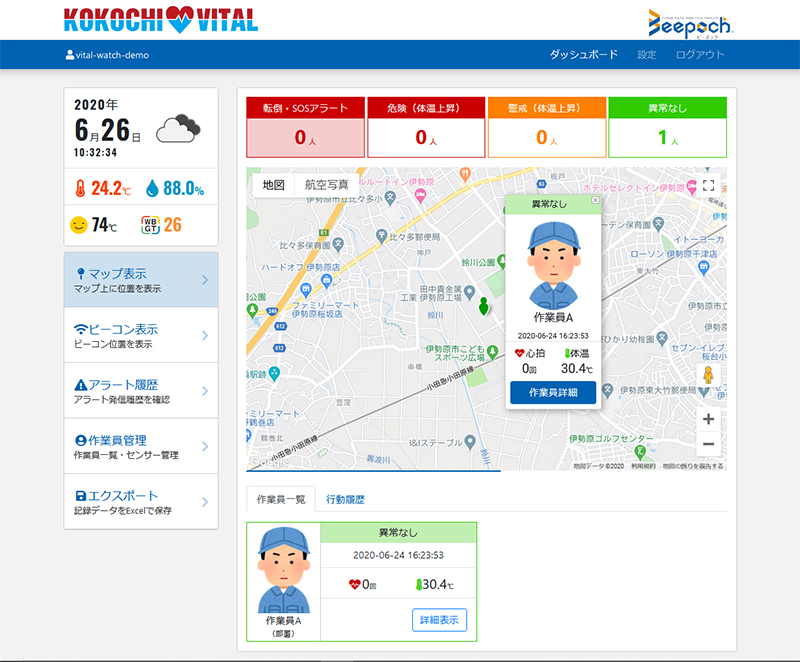Click the 異常なし header on worker card

(398, 532)
